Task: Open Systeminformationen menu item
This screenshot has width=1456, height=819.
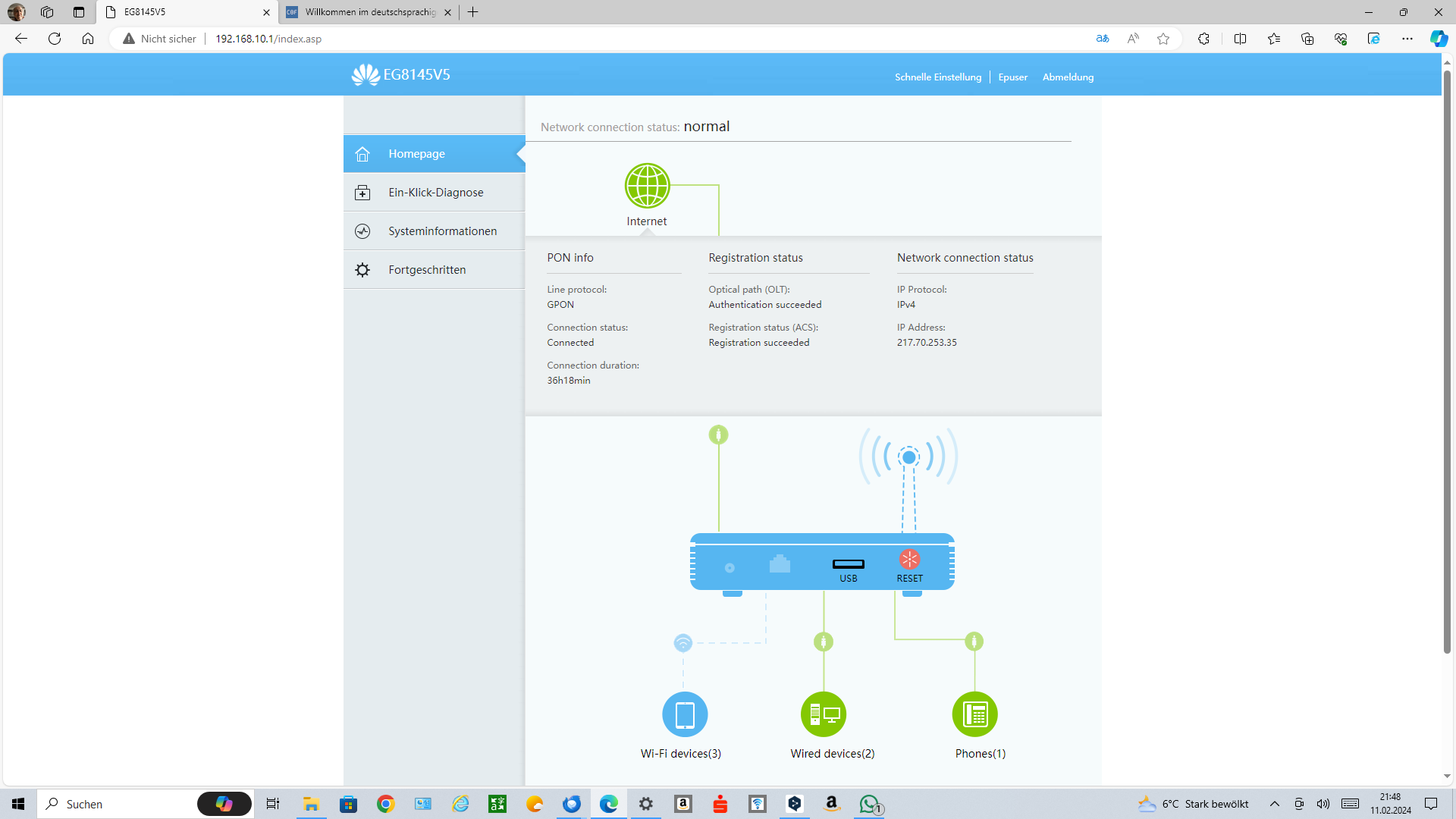Action: 442,231
